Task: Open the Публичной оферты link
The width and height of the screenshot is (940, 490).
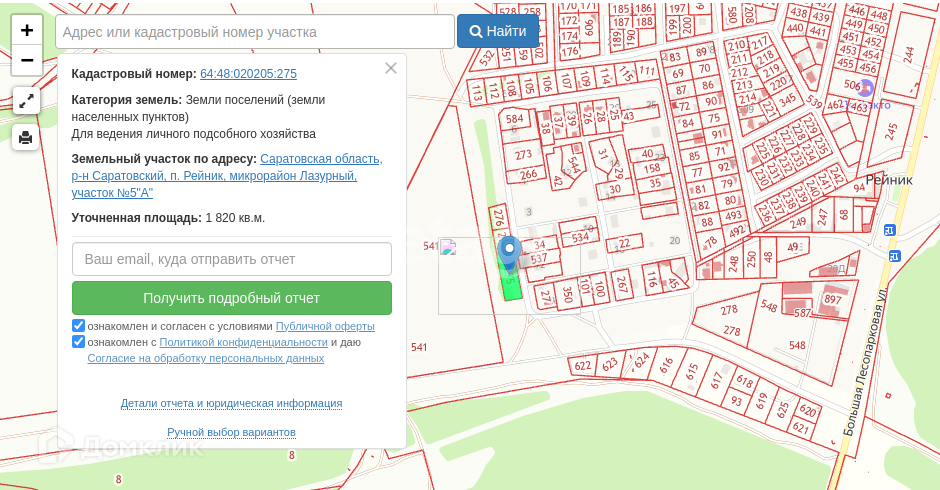Action: 325,326
